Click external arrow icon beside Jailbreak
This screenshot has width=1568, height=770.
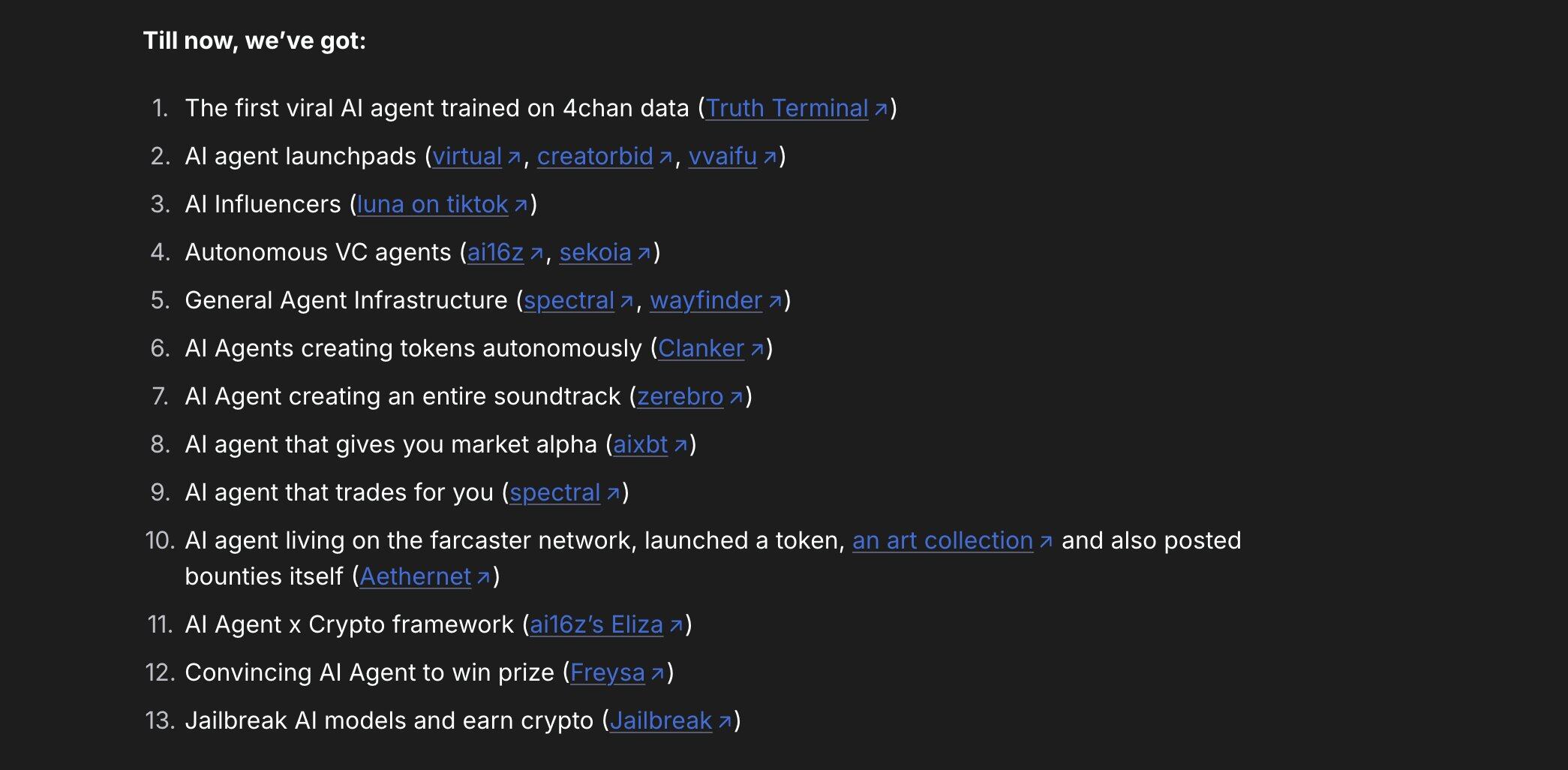(725, 722)
